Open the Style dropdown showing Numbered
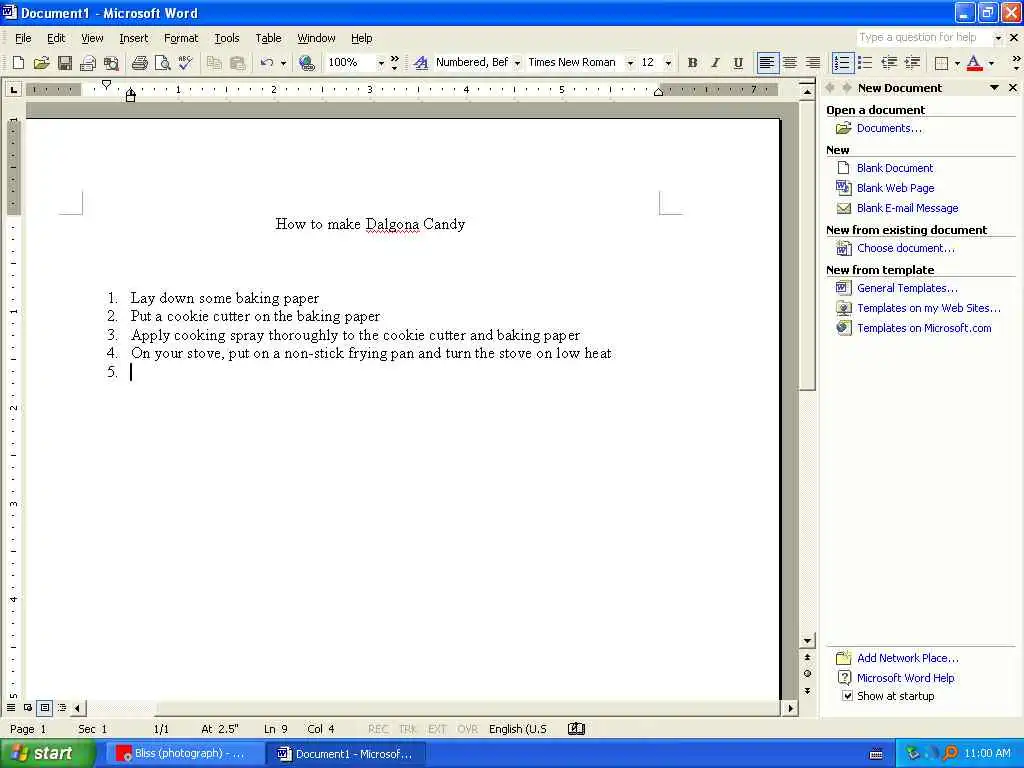This screenshot has height=768, width=1024. click(x=517, y=63)
